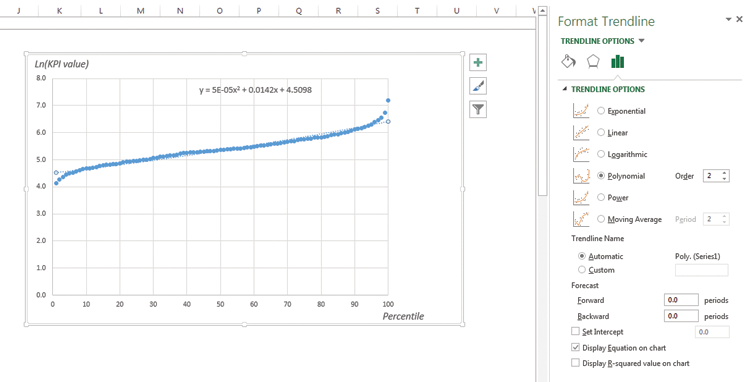The image size is (750, 382).
Task: Click the highest data point near 7.0
Action: [388, 100]
